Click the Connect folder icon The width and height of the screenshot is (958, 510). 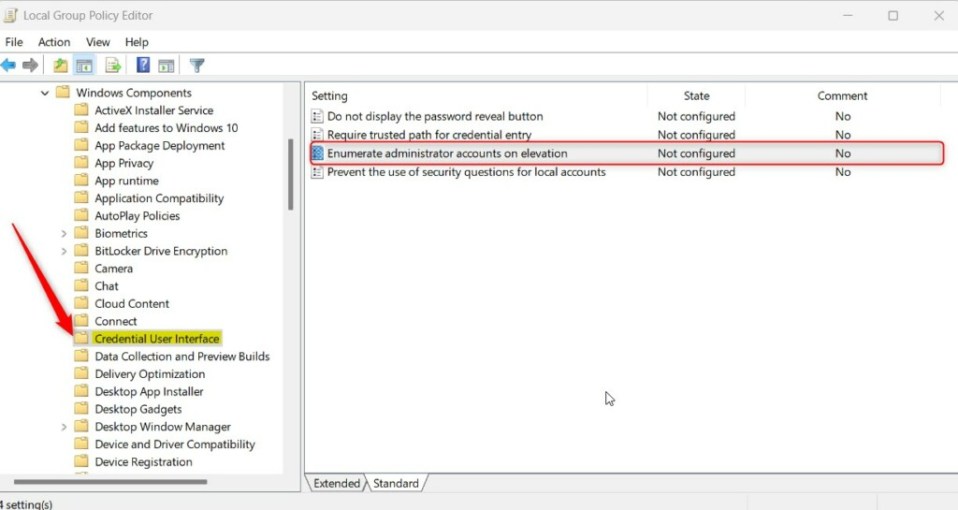click(81, 321)
